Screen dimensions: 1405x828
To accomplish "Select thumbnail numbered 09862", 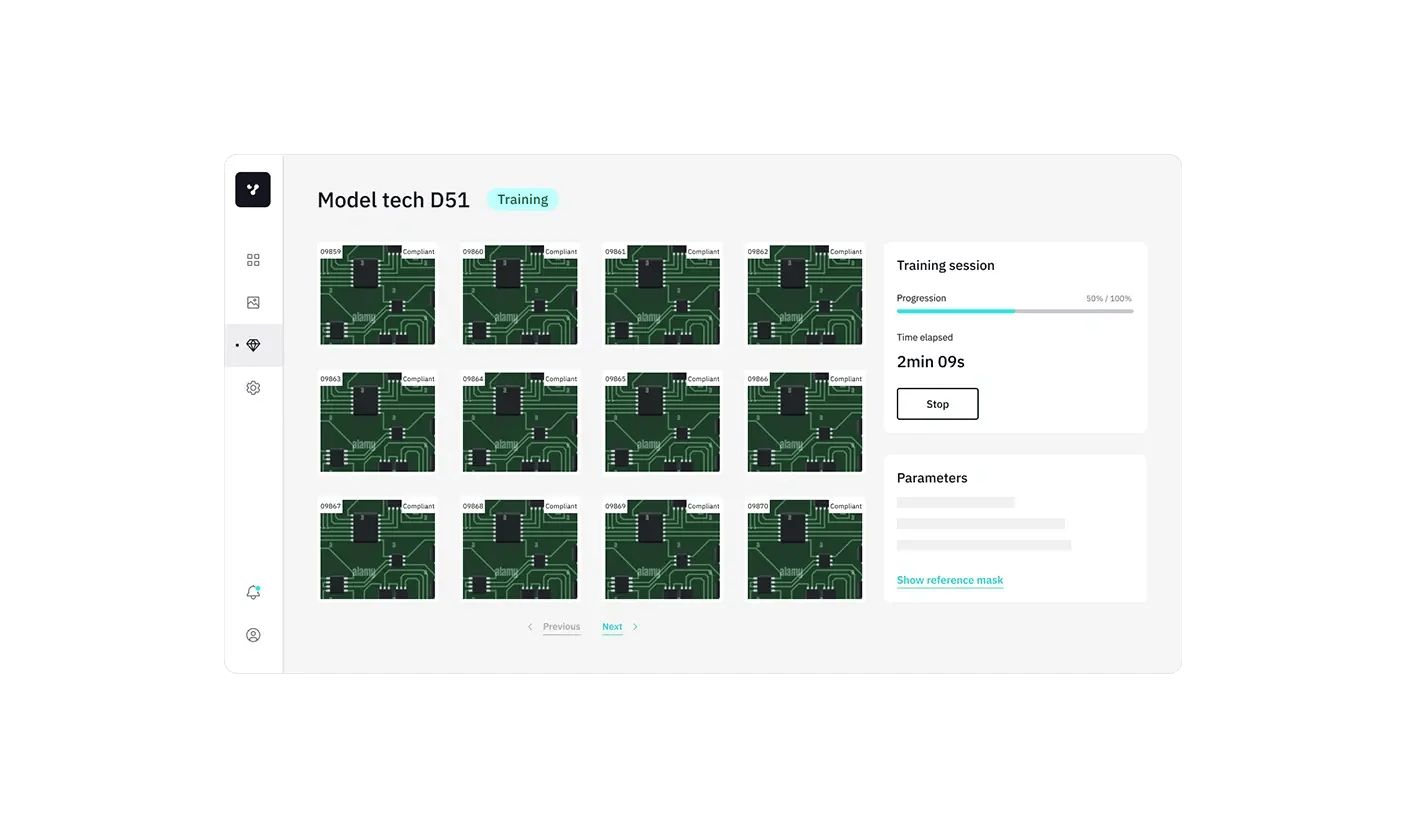I will click(x=805, y=295).
